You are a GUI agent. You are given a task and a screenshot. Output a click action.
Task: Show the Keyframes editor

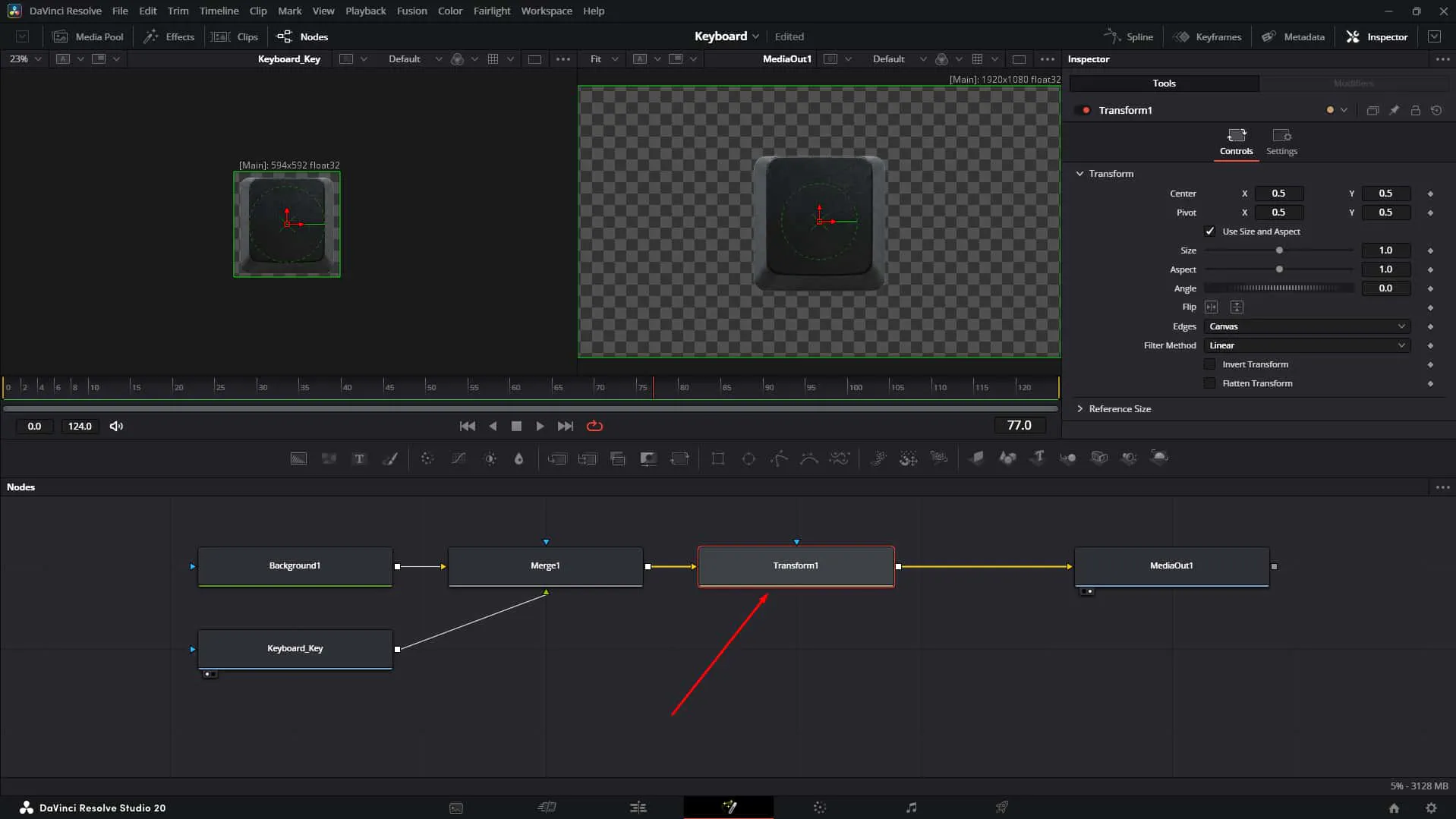(x=1207, y=36)
